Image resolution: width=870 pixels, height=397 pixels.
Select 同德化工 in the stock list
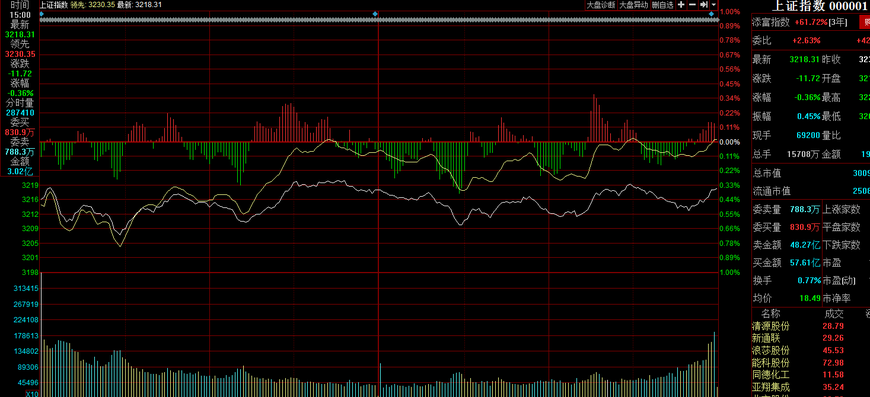click(x=770, y=375)
